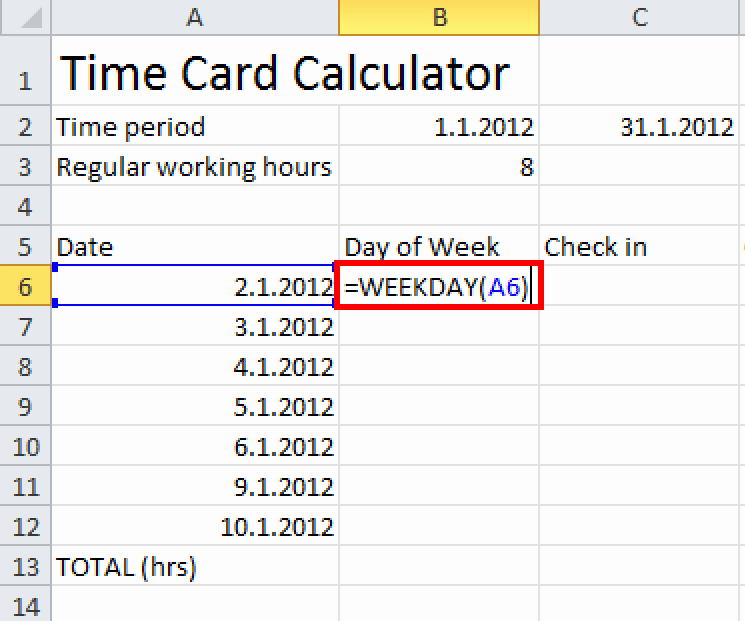This screenshot has width=745, height=621.
Task: Click row 14 header number
Action: point(25,607)
